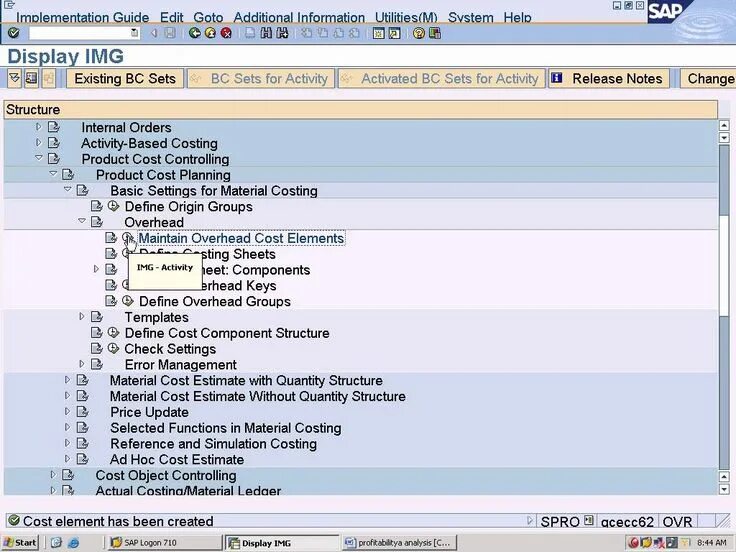Click the Expand All subtree icon

click(x=15, y=78)
